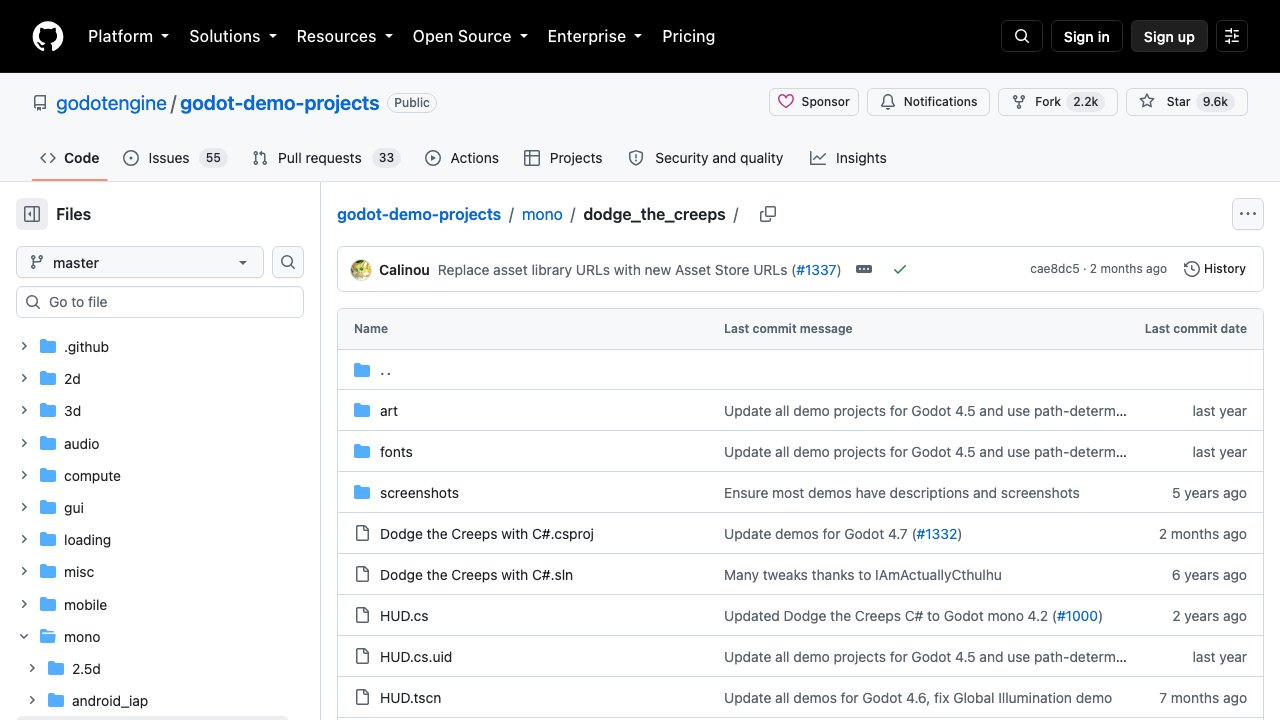Viewport: 1280px width, 720px height.
Task: Copy path icon next to dodge_the_creeps
Action: click(x=768, y=214)
